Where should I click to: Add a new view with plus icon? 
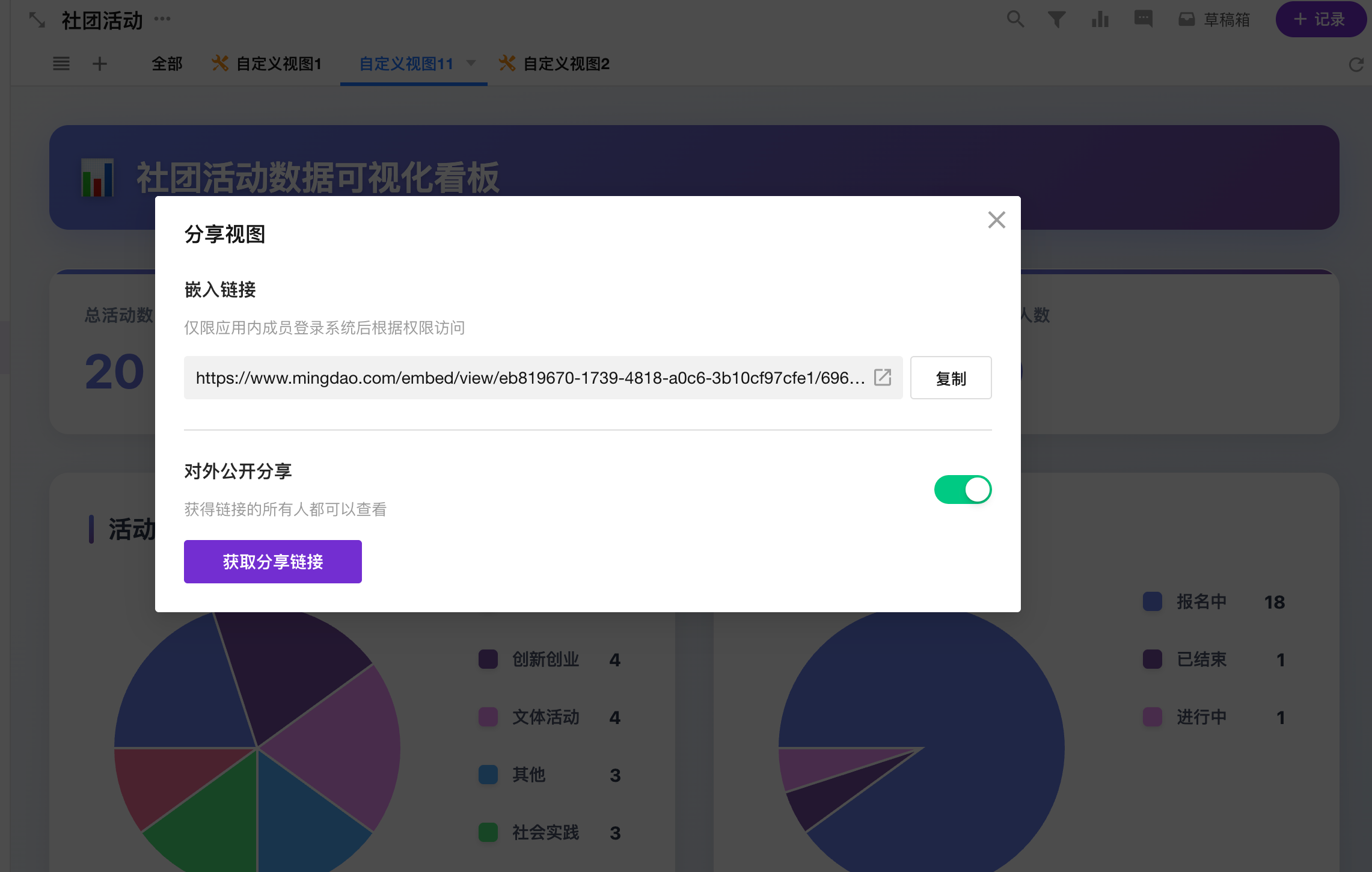pyautogui.click(x=100, y=64)
